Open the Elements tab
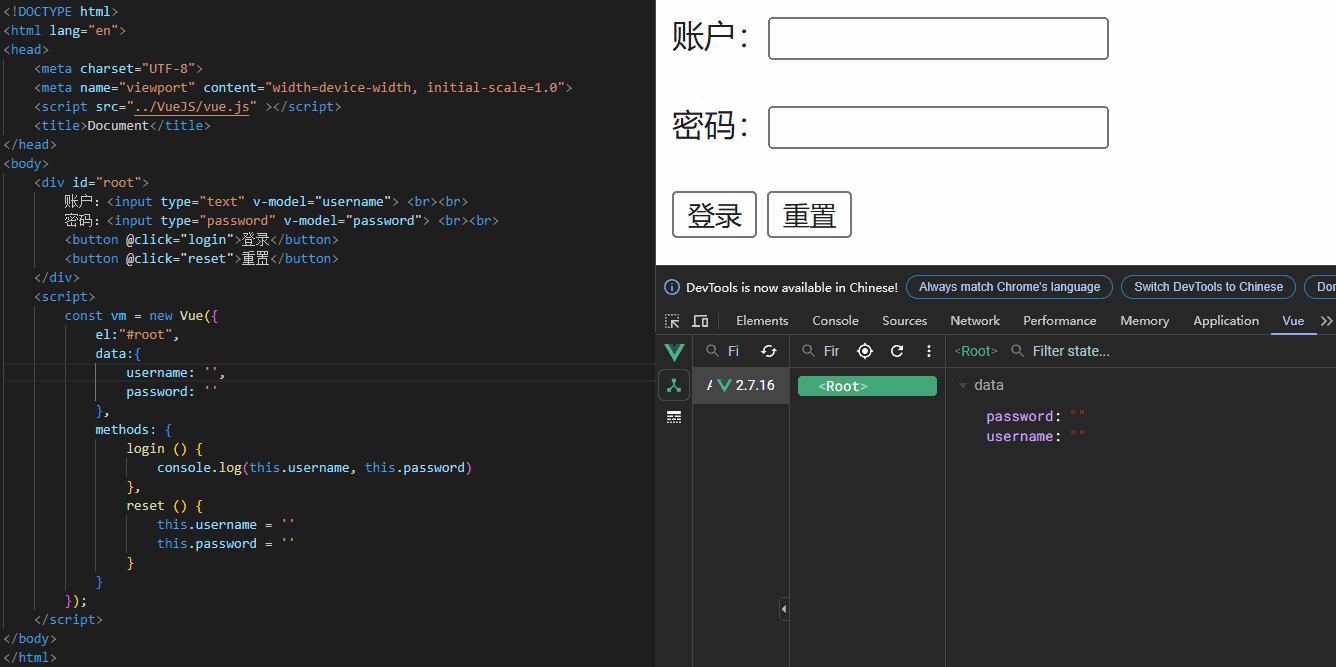 click(x=762, y=321)
